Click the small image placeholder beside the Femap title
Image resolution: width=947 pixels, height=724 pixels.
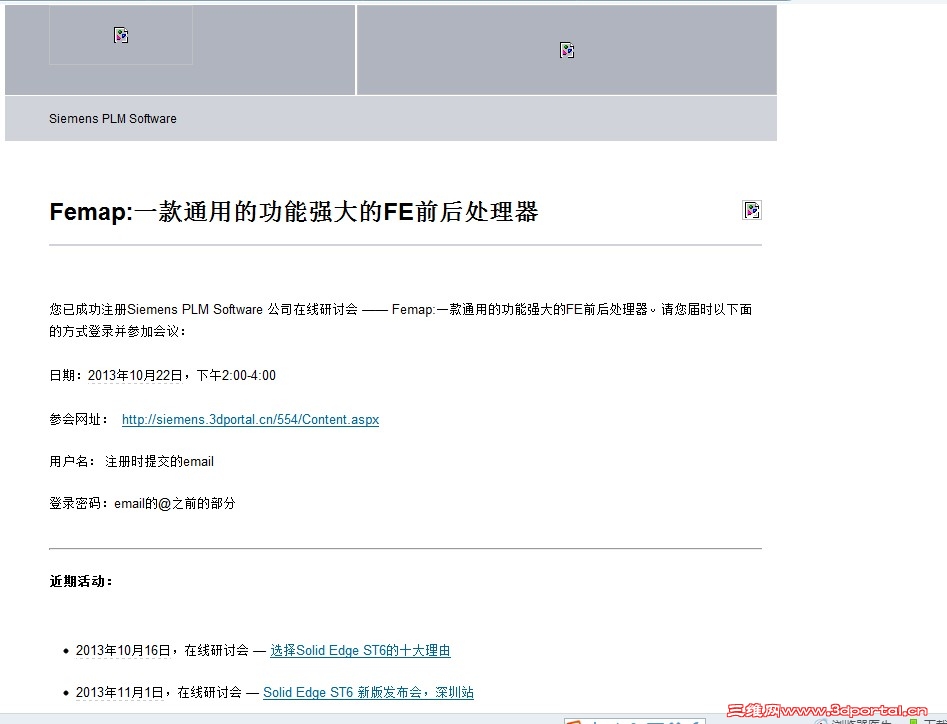pyautogui.click(x=751, y=209)
